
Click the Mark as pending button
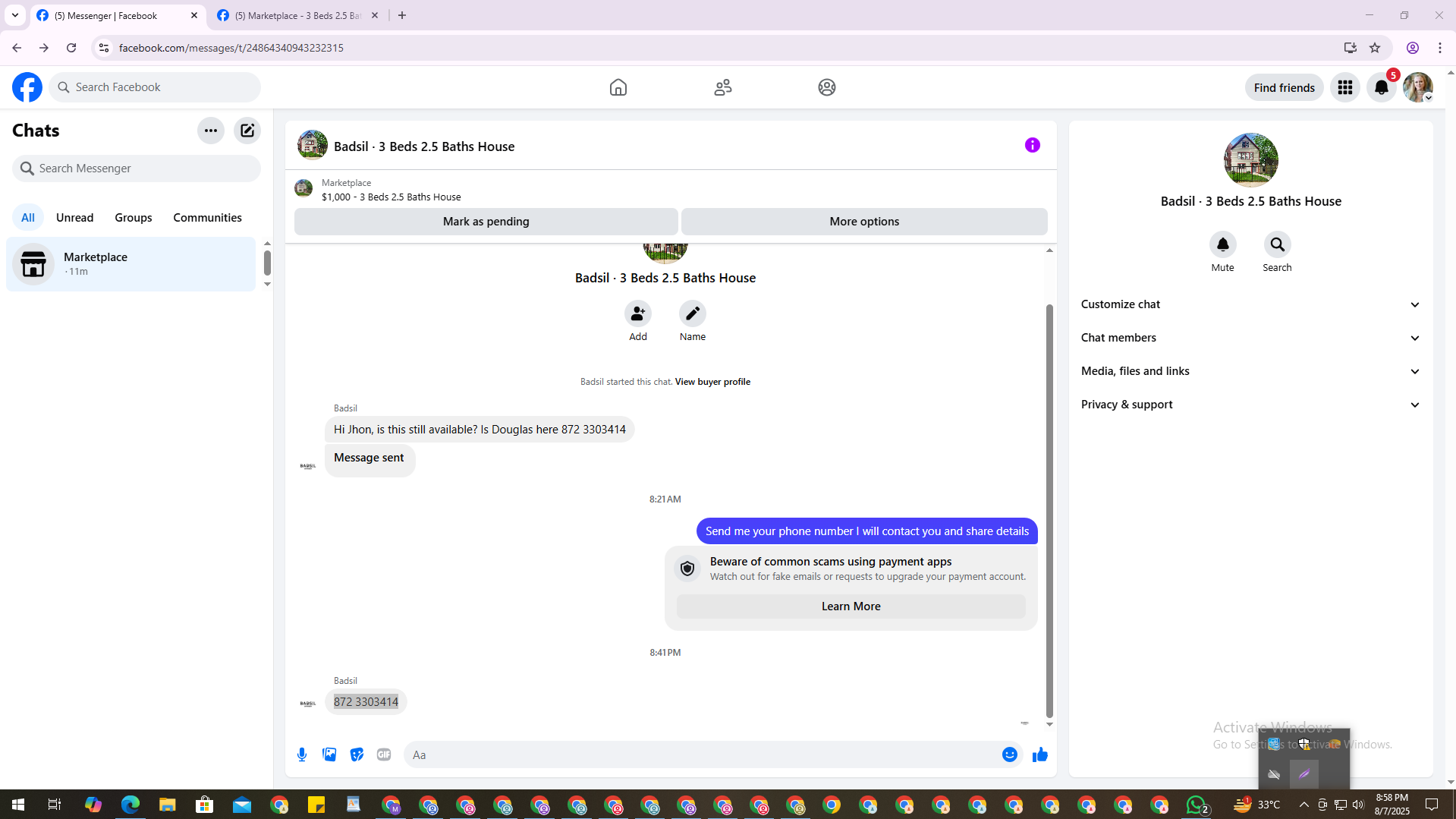pos(486,222)
